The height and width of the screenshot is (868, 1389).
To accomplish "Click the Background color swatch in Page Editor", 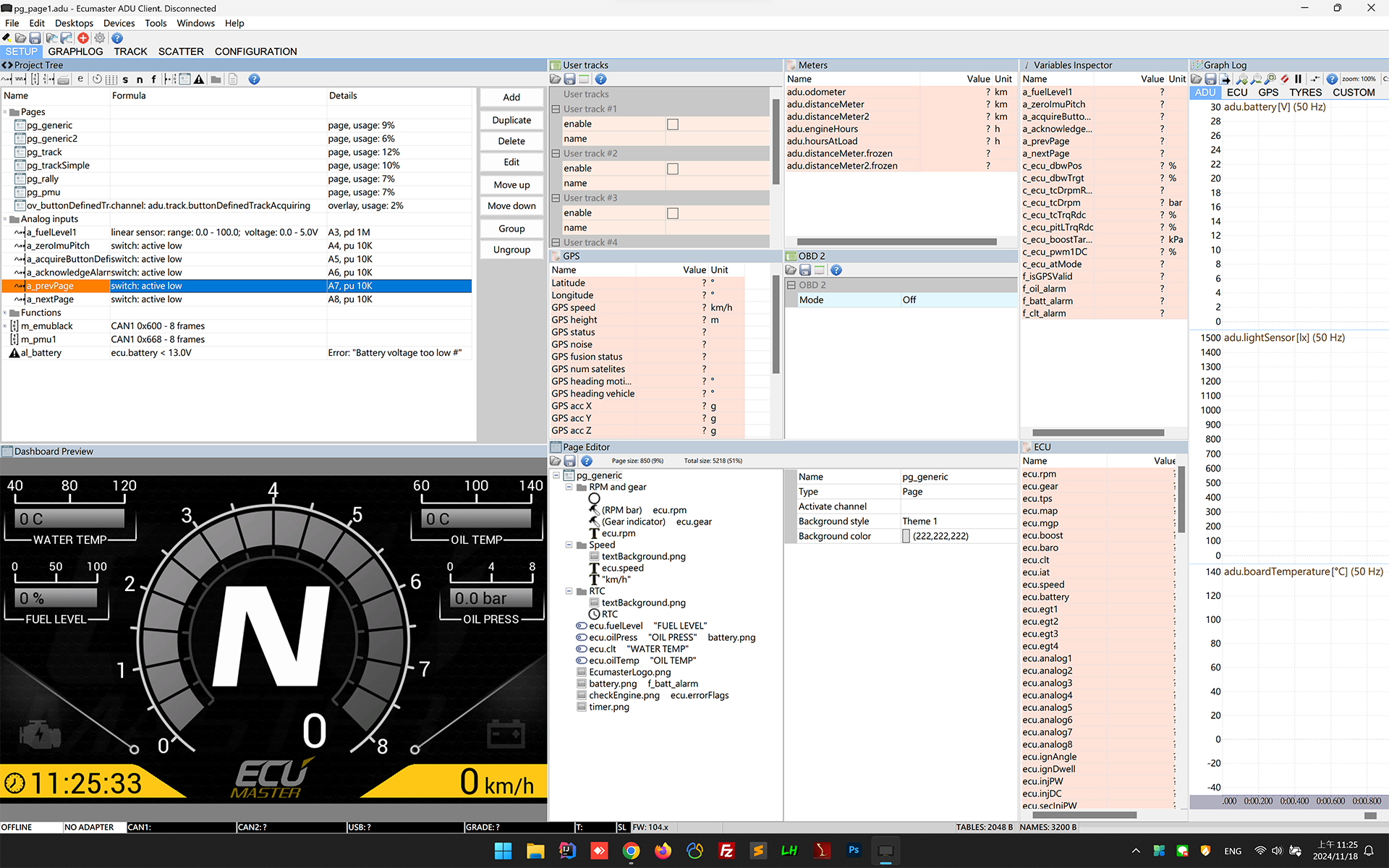I will pos(906,536).
